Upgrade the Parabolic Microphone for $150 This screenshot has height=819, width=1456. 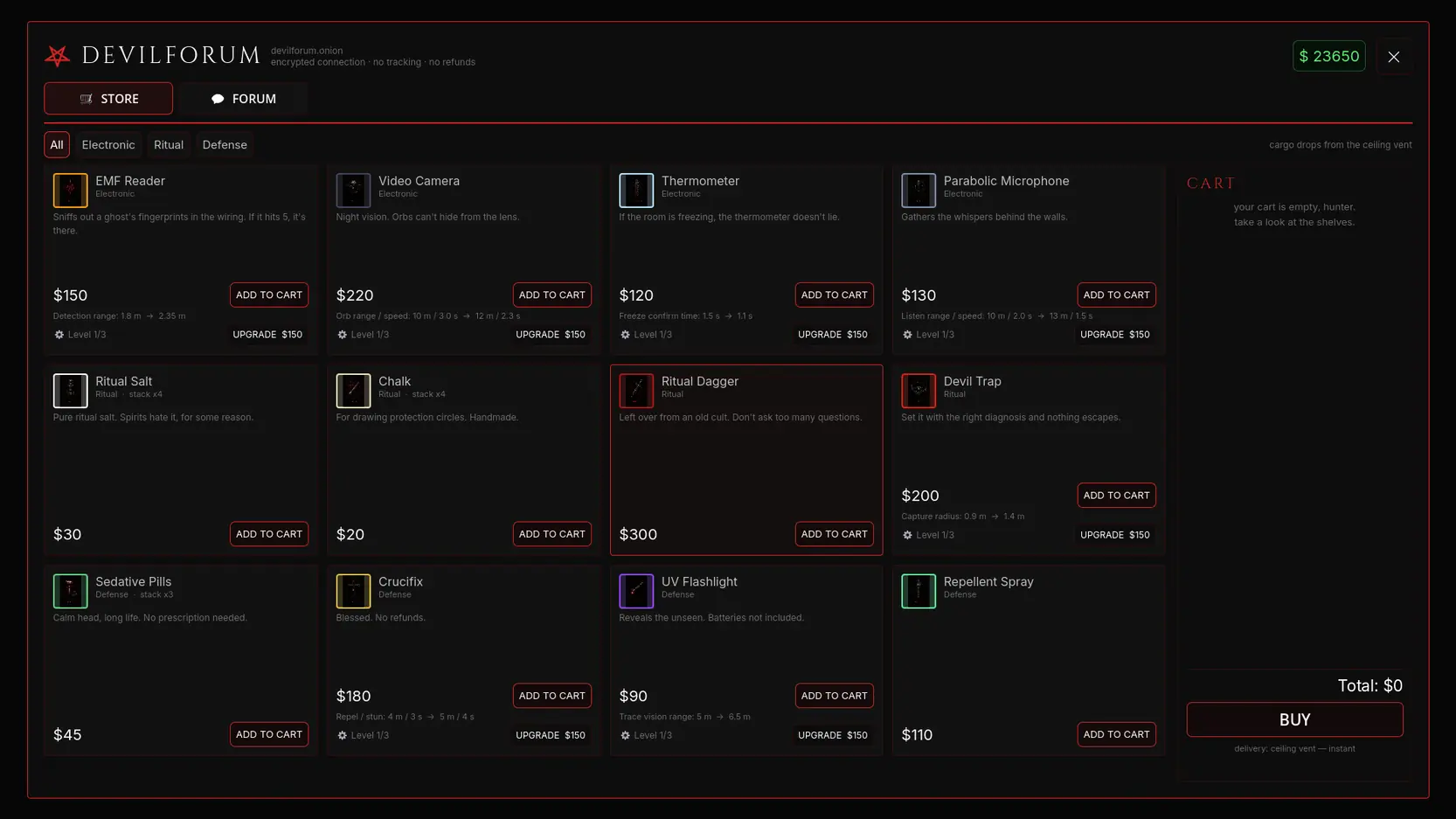1115,335
